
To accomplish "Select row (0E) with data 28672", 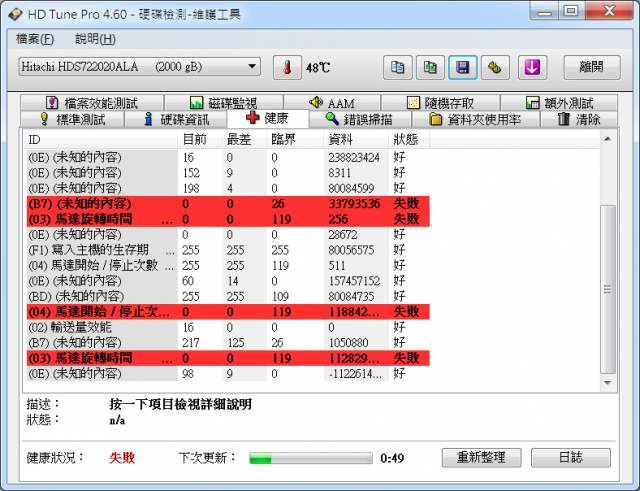I will (228, 234).
